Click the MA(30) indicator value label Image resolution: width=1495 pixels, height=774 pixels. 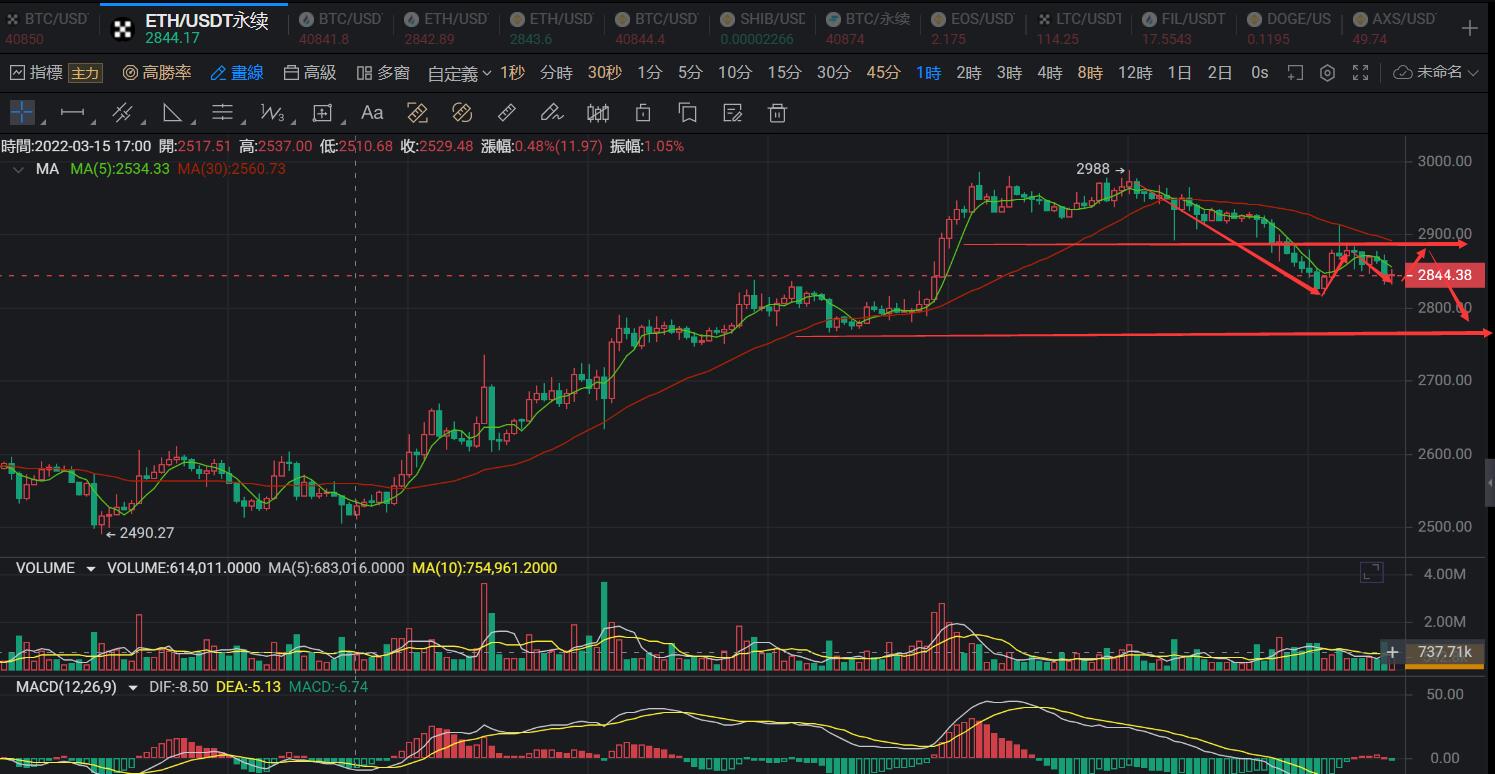231,169
